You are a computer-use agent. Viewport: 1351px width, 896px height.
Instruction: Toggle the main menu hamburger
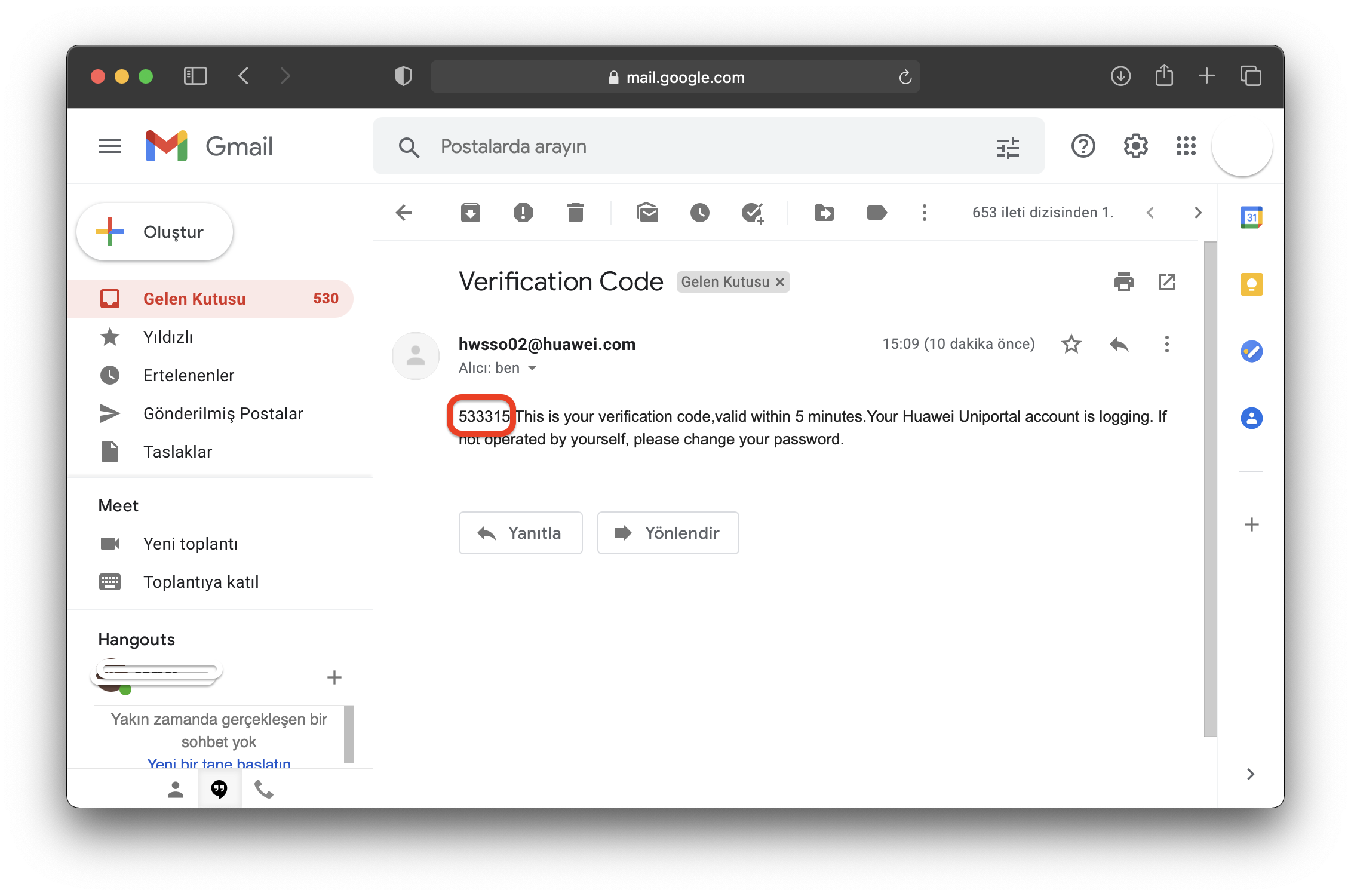click(x=110, y=146)
